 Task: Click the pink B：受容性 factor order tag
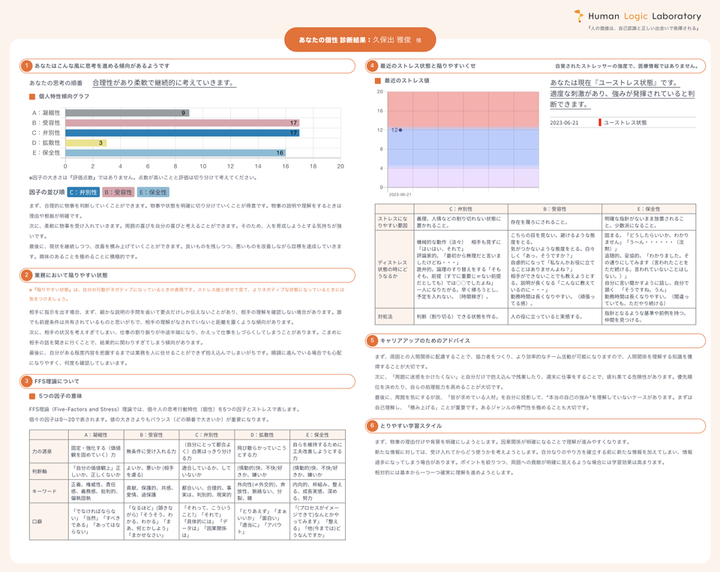pyautogui.click(x=118, y=192)
